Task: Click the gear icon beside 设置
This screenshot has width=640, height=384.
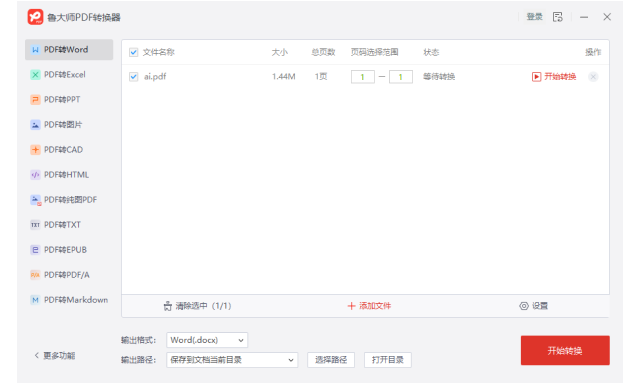Action: (524, 306)
